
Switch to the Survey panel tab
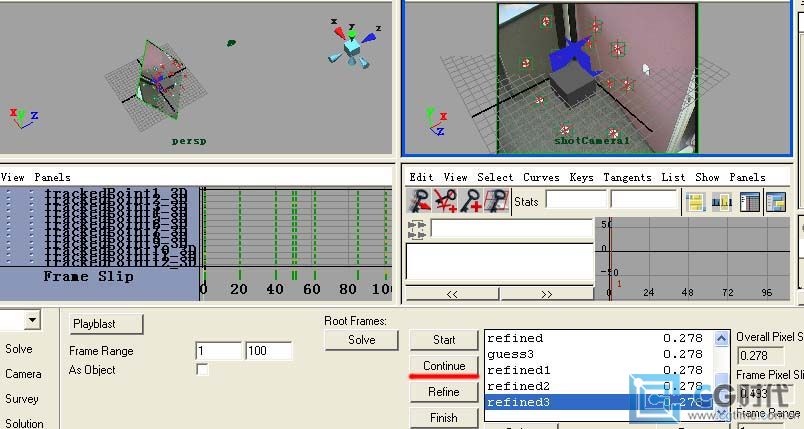click(22, 399)
